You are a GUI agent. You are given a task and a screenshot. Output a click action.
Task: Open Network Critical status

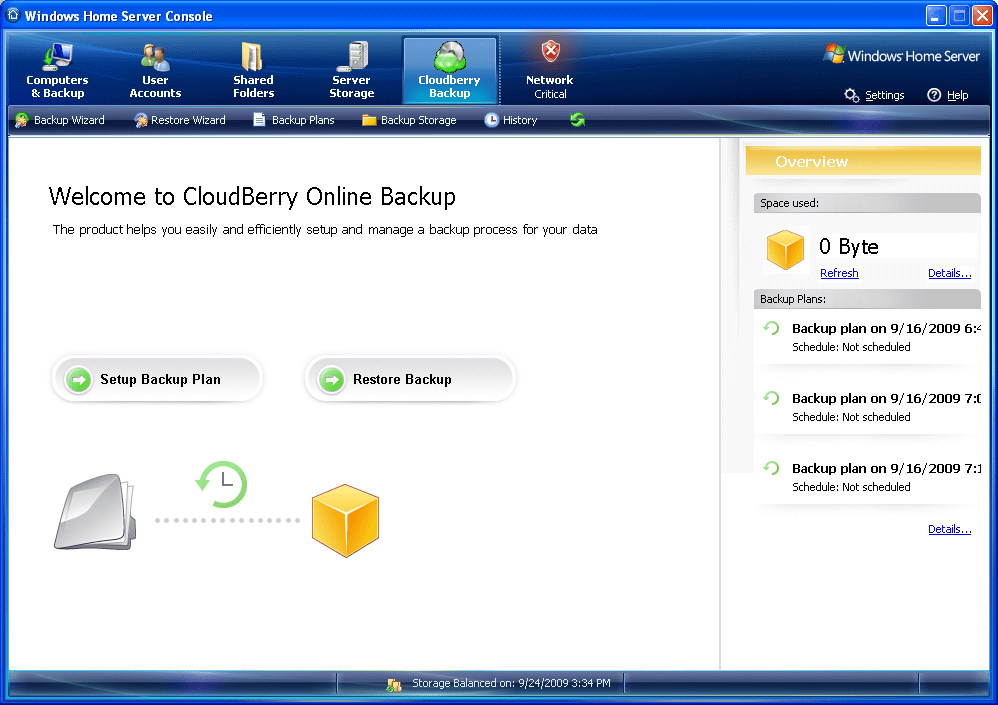(x=550, y=70)
